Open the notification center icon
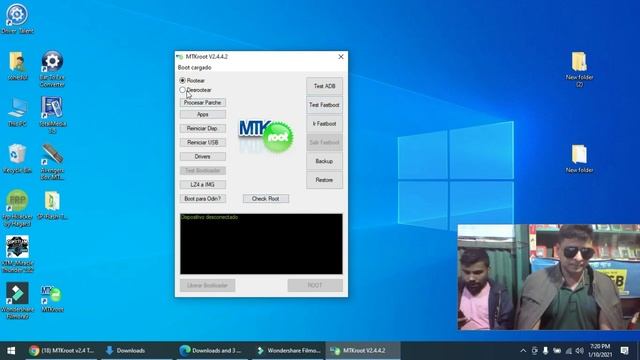Screen dimensions: 640x360 click(624, 351)
